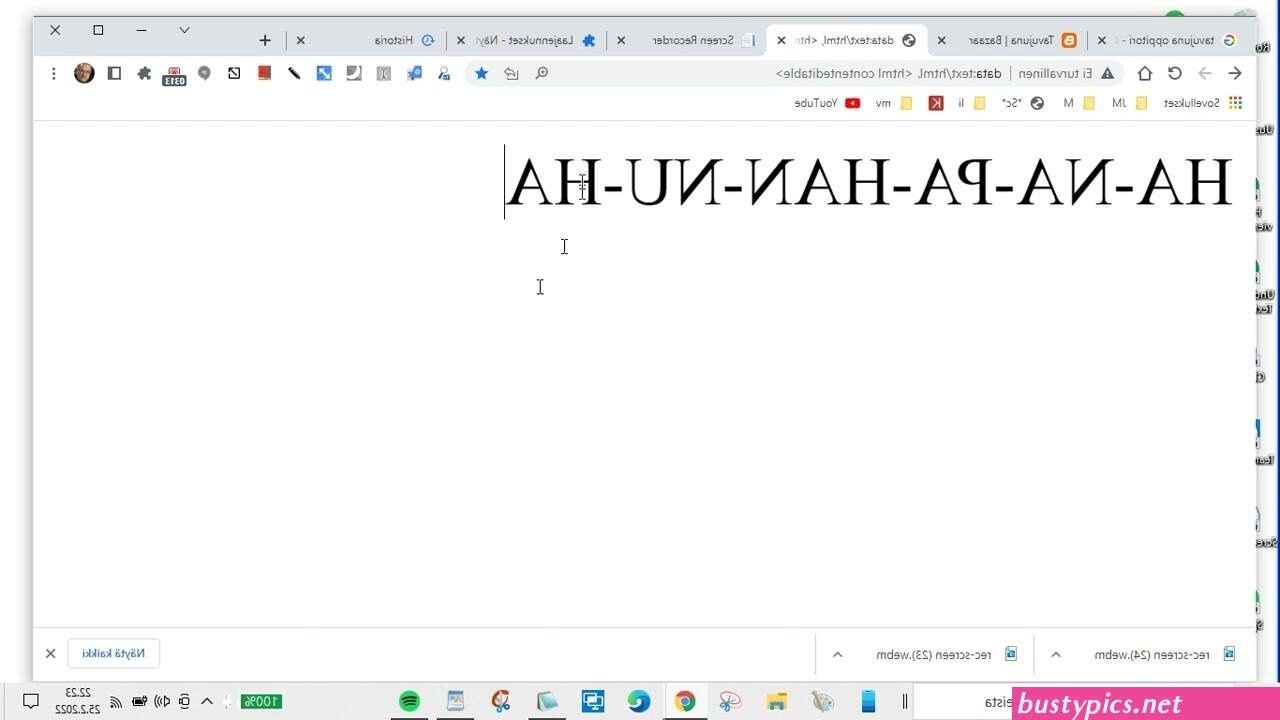Open File Explorer from the taskbar
This screenshot has height=720, width=1280.
(777, 702)
